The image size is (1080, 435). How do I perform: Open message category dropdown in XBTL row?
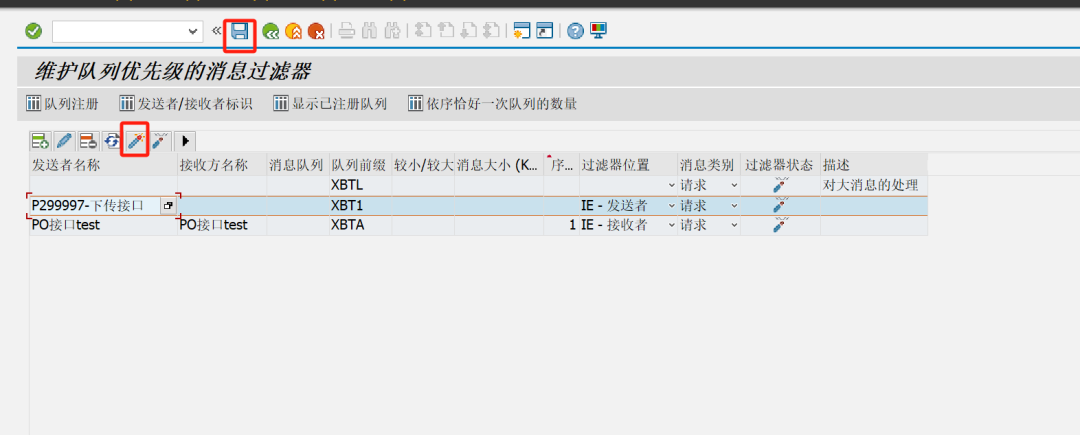734,186
